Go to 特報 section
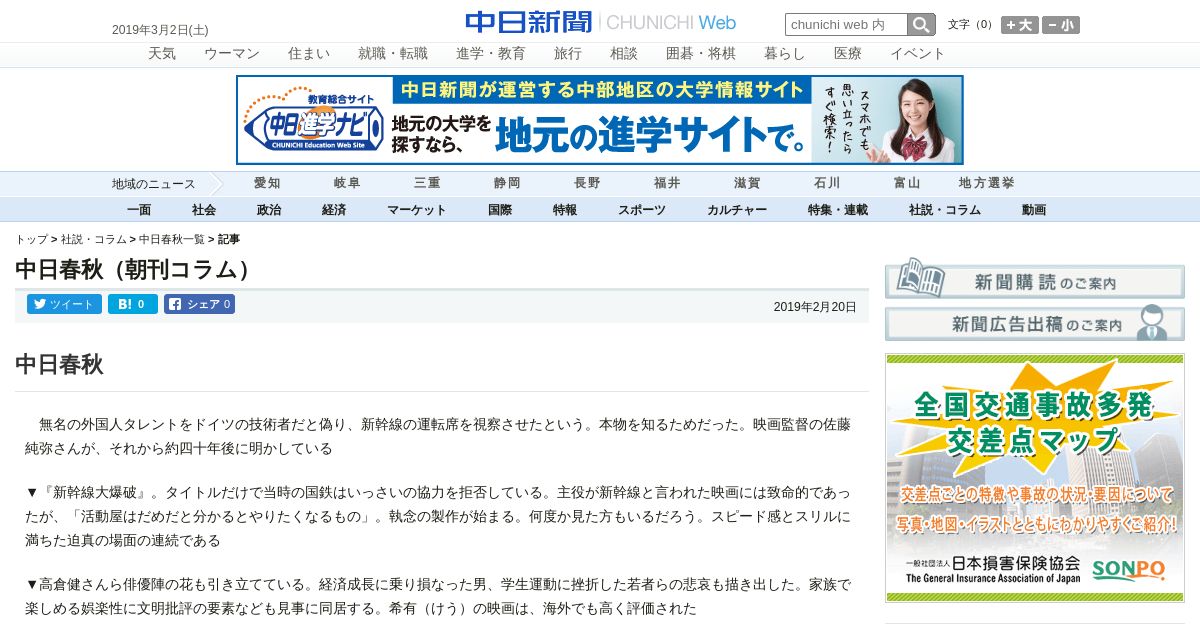This screenshot has height=630, width=1200. [x=565, y=210]
